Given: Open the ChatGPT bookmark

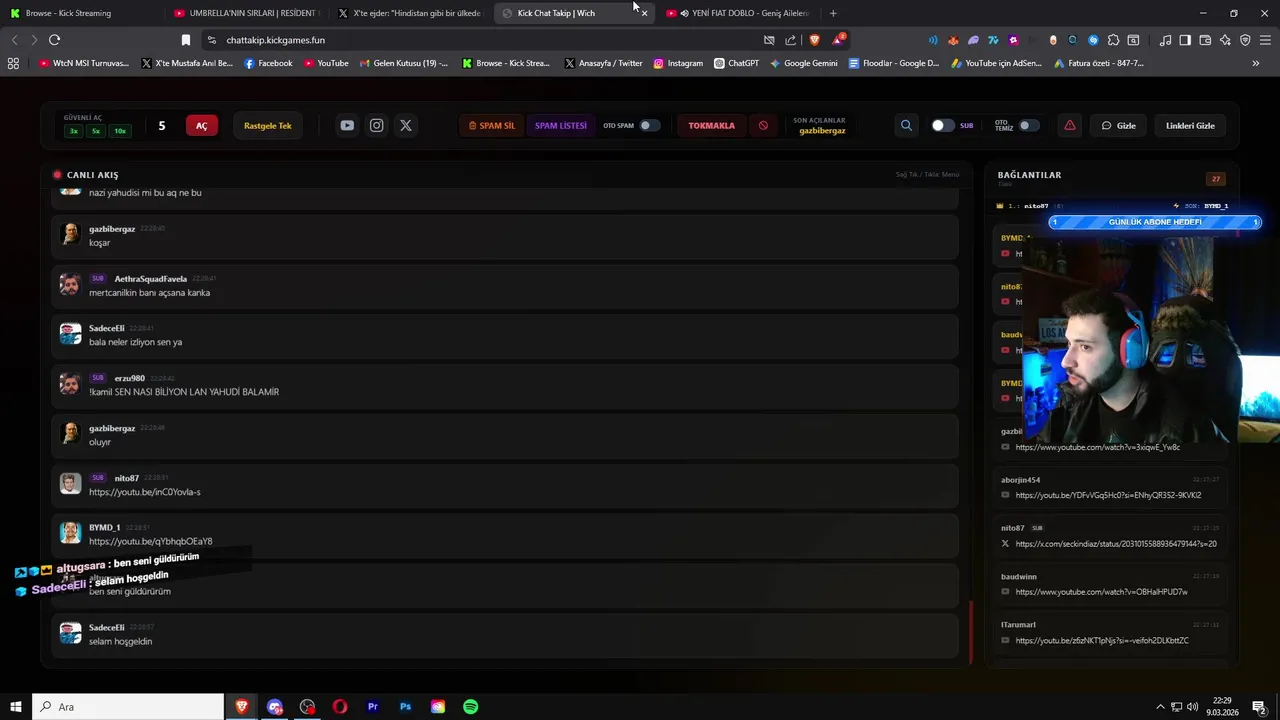Looking at the screenshot, I should click(x=736, y=63).
